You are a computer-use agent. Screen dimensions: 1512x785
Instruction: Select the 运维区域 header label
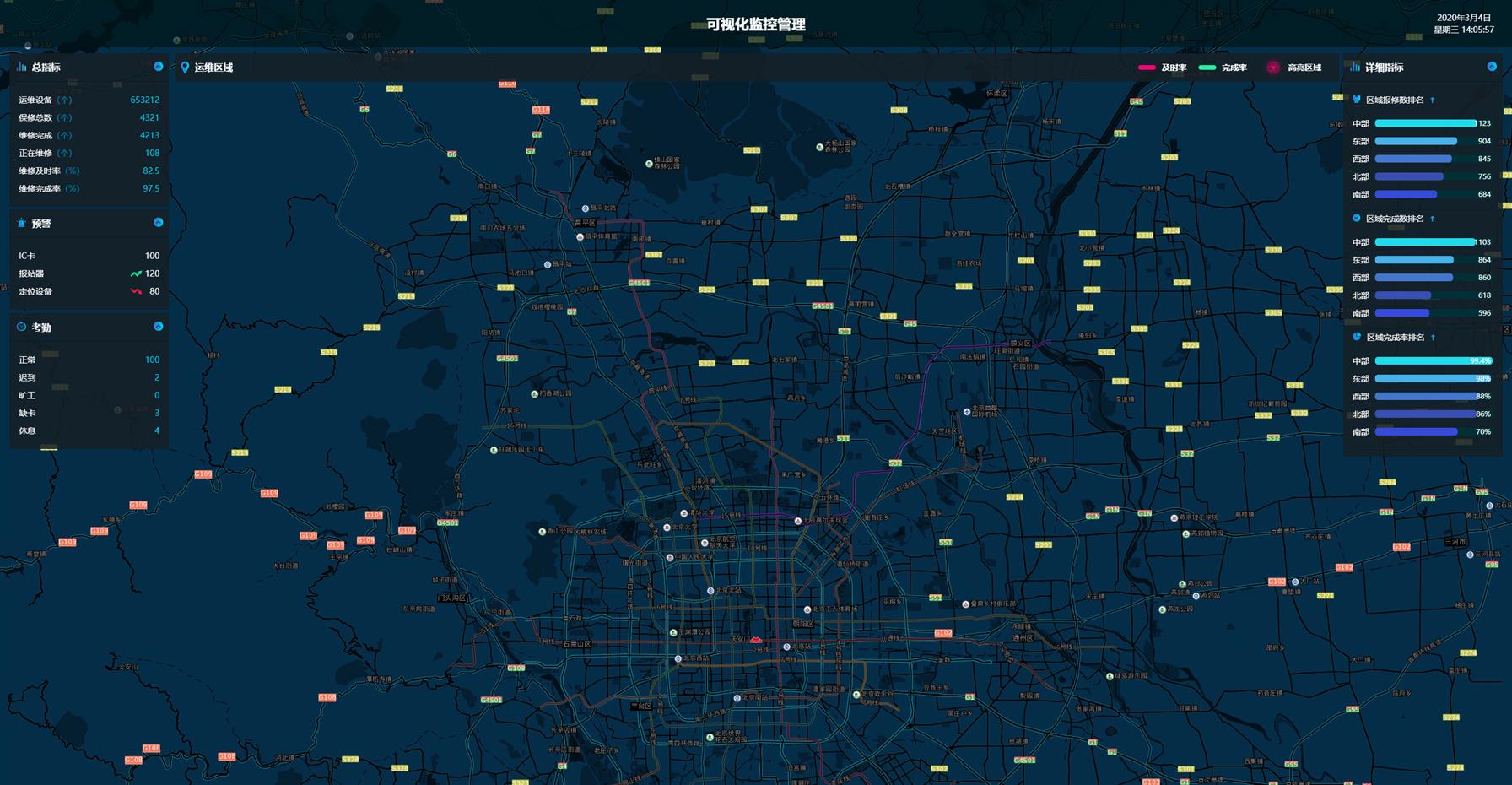coord(213,68)
